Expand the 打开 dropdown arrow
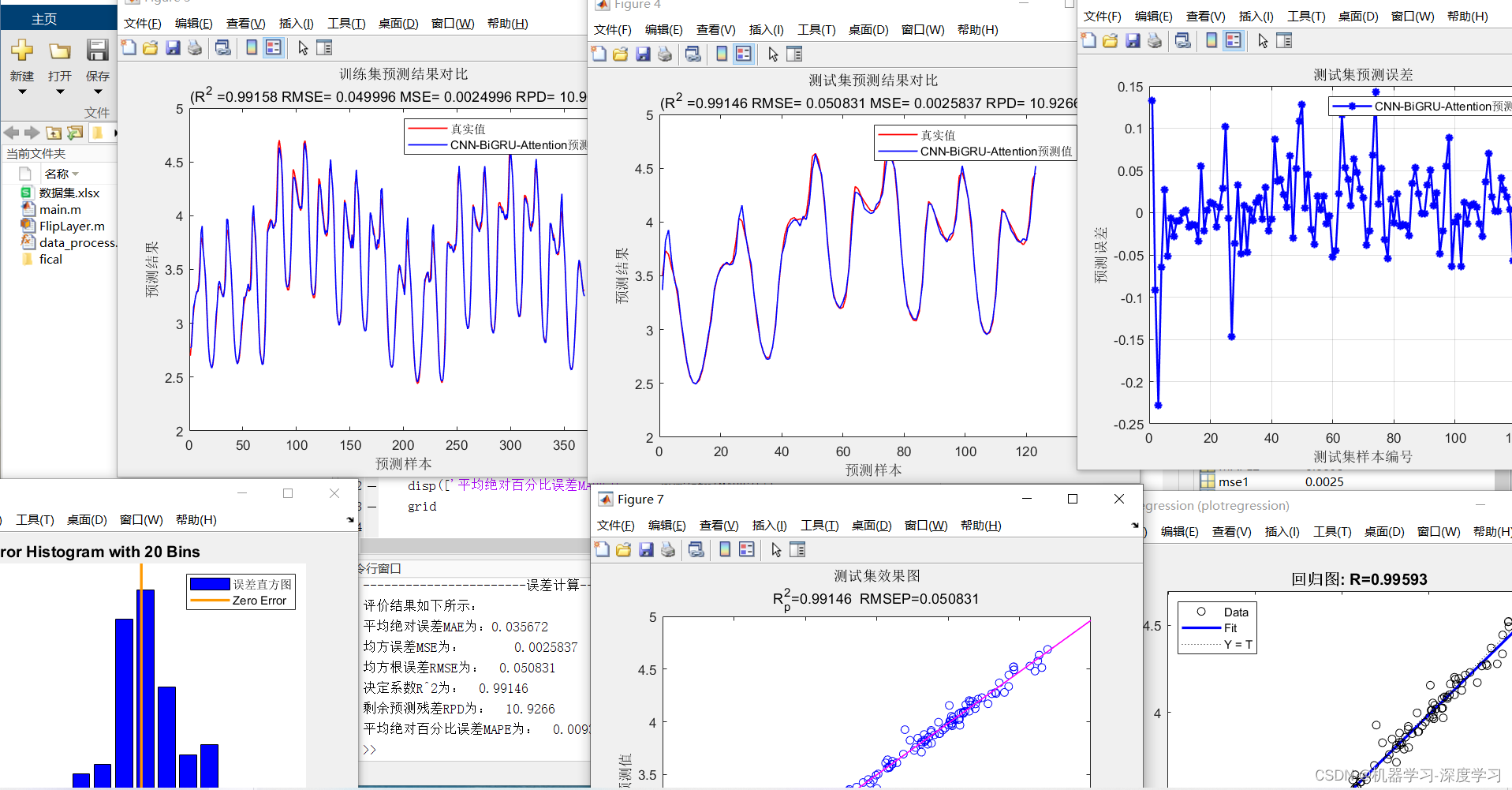The width and height of the screenshot is (1512, 790). point(60,92)
